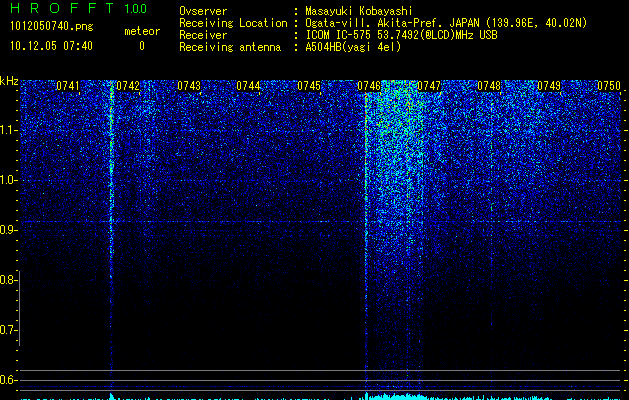Screen dimensions: 629x400
Task: Click the Receiver field label
Action: pyautogui.click(x=203, y=35)
